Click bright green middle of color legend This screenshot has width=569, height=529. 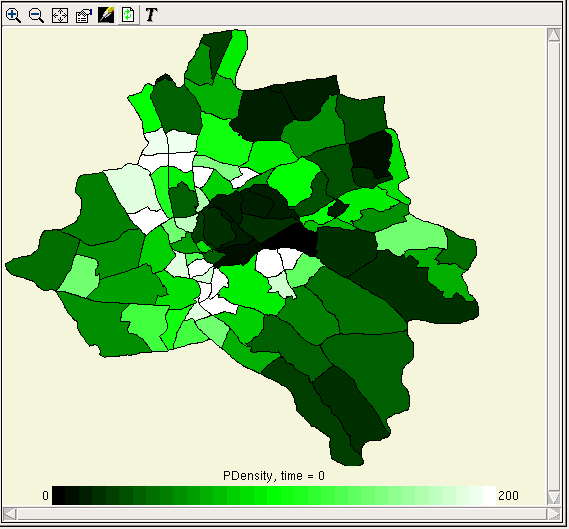click(274, 496)
